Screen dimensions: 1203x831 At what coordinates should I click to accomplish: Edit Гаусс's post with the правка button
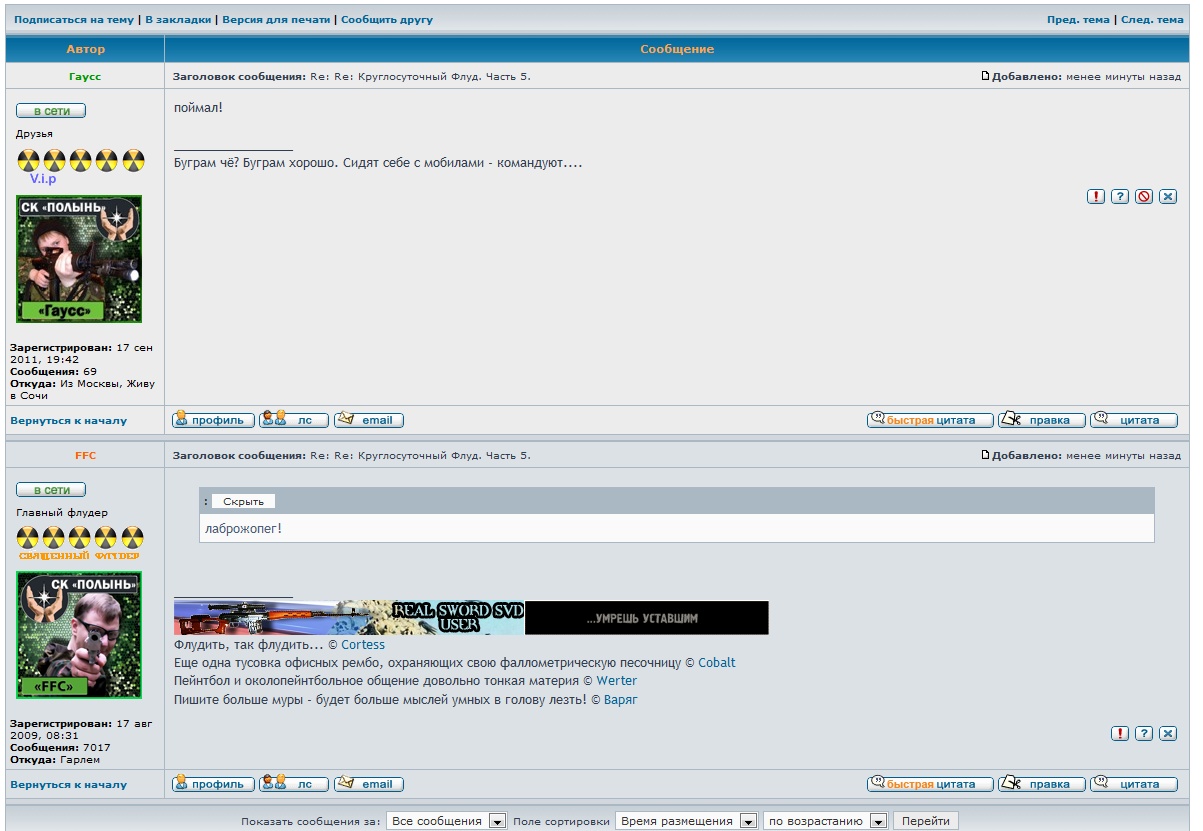(x=1042, y=420)
